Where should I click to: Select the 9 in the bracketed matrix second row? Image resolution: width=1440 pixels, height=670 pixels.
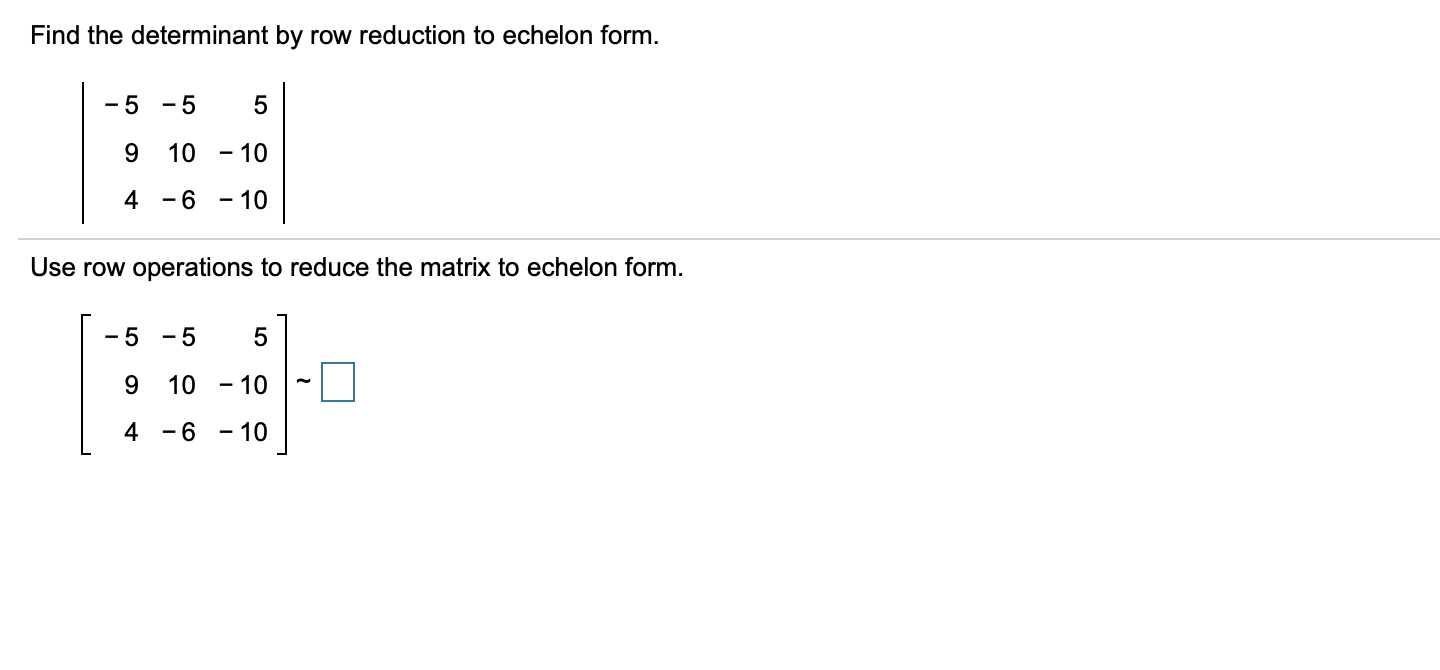[x=131, y=384]
